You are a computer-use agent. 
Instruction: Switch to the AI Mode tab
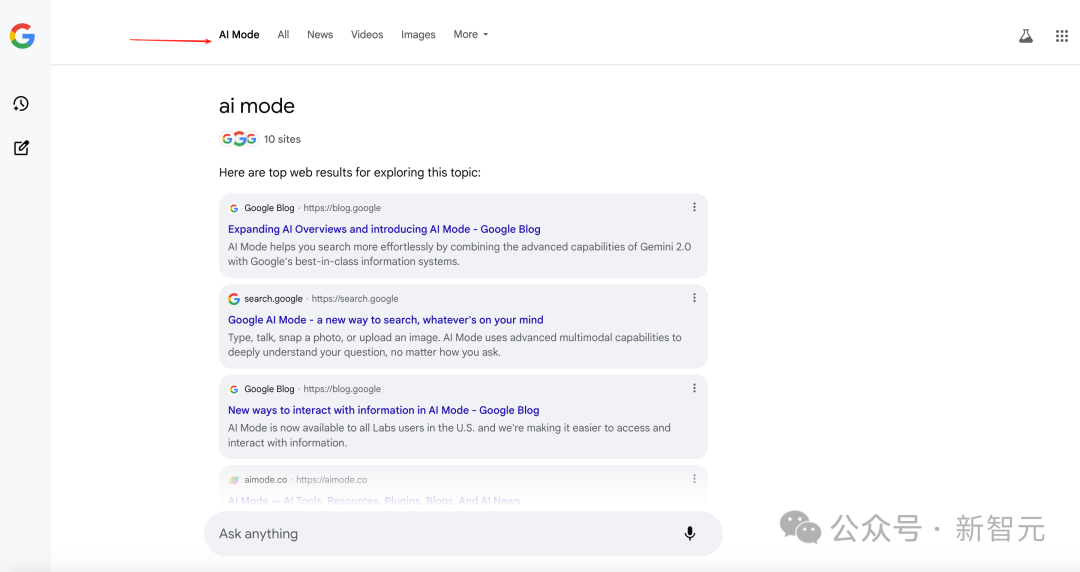click(x=239, y=35)
